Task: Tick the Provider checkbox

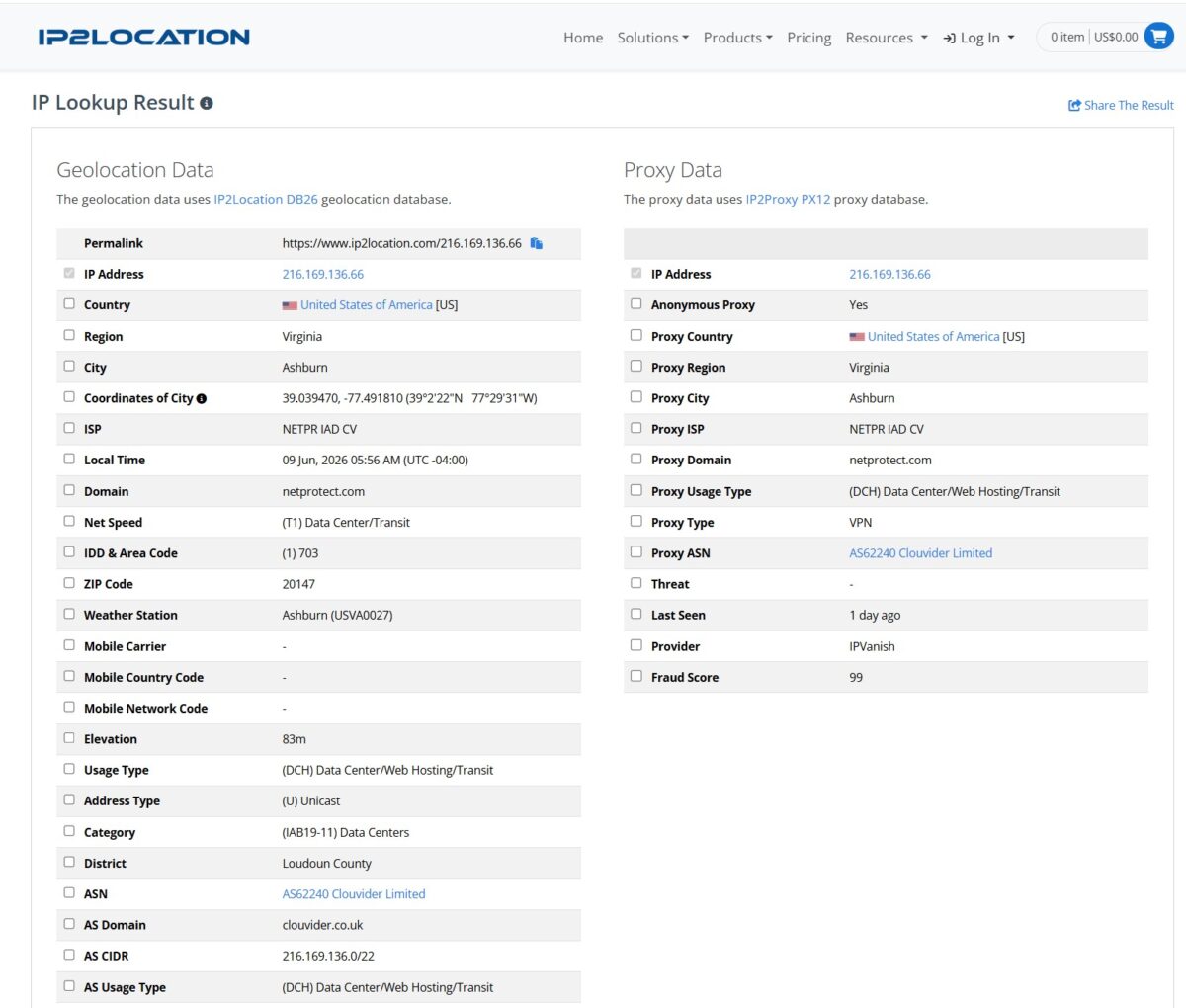Action: pos(636,645)
